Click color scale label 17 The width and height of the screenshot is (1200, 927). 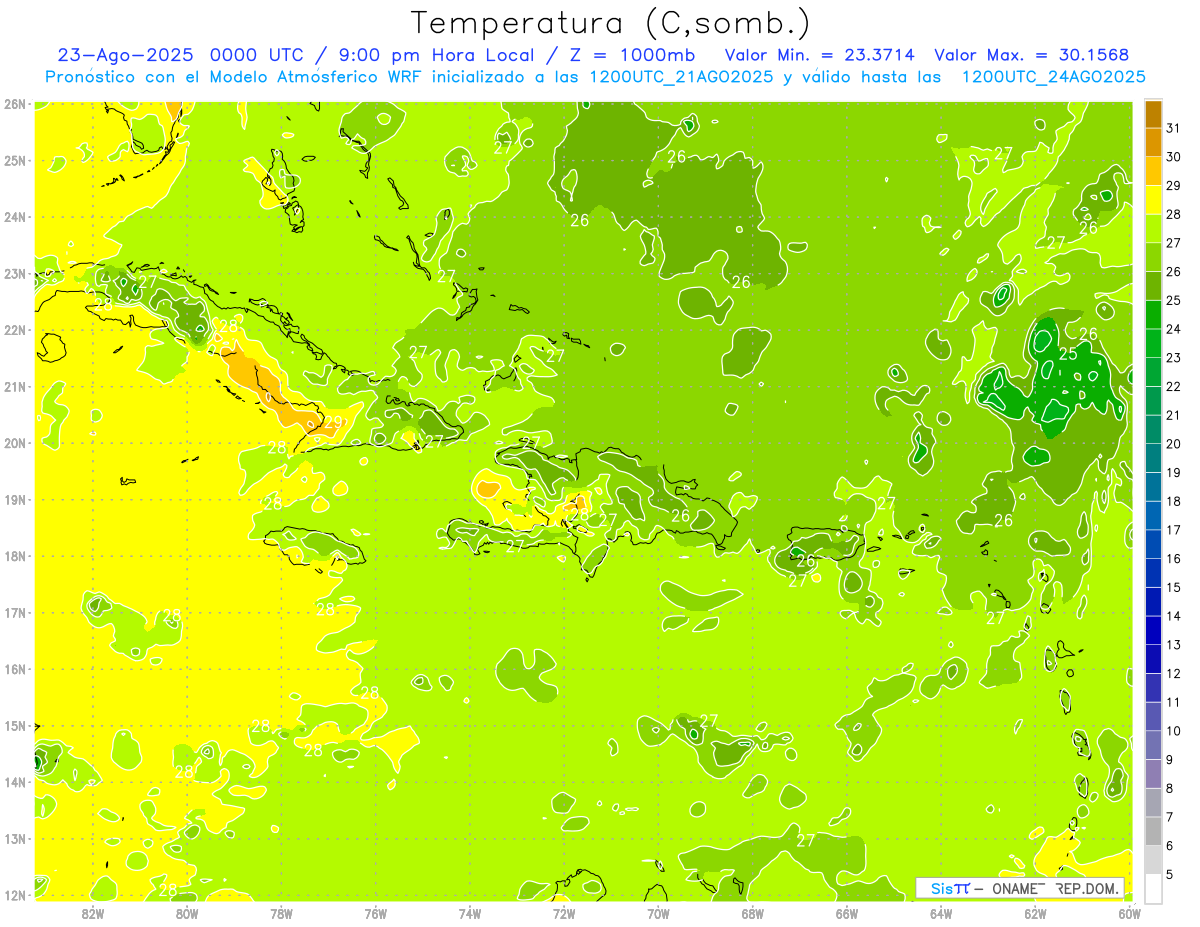click(x=1173, y=530)
